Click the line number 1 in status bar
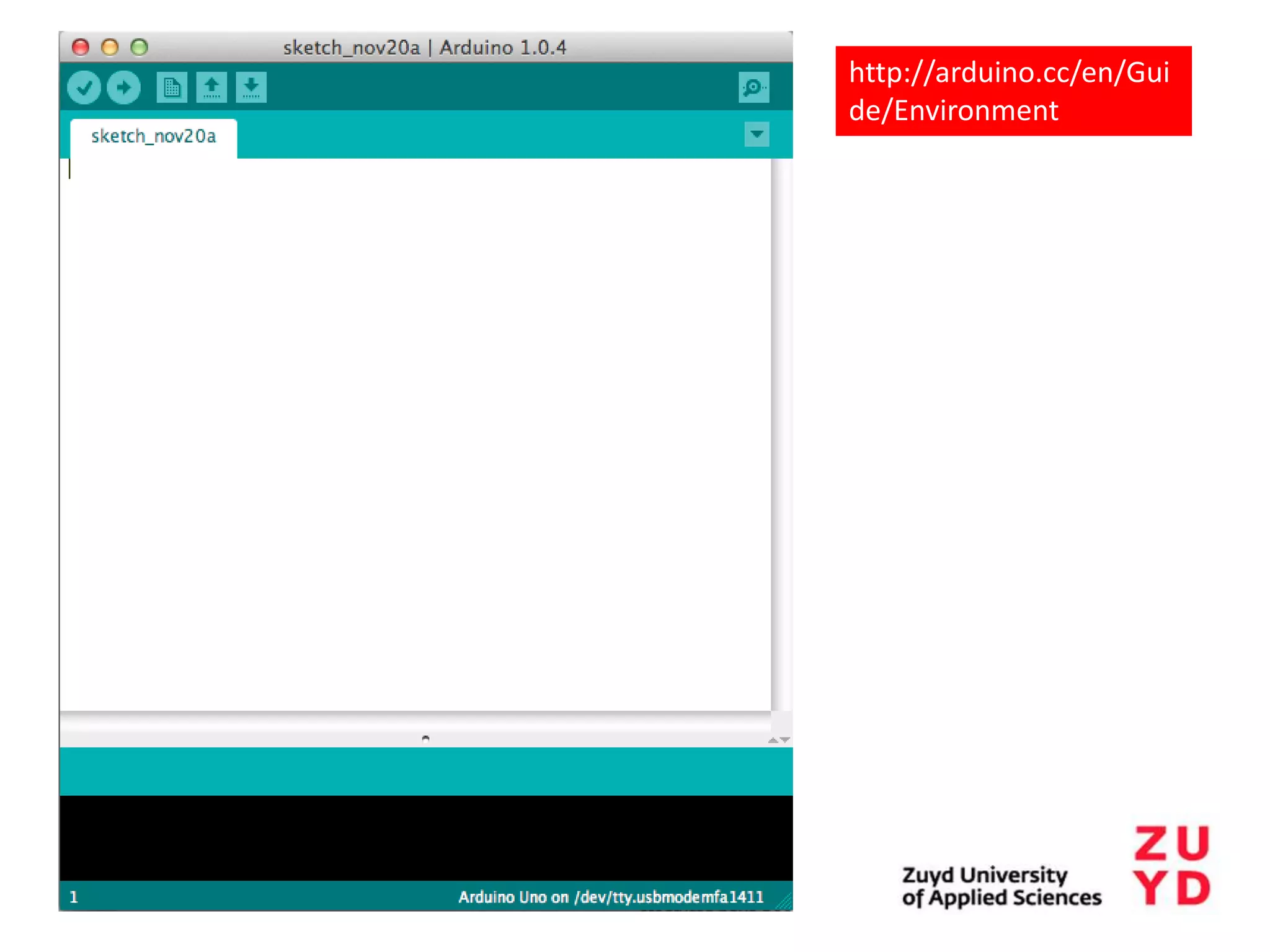Viewport: 1270px width, 952px height. (74, 897)
